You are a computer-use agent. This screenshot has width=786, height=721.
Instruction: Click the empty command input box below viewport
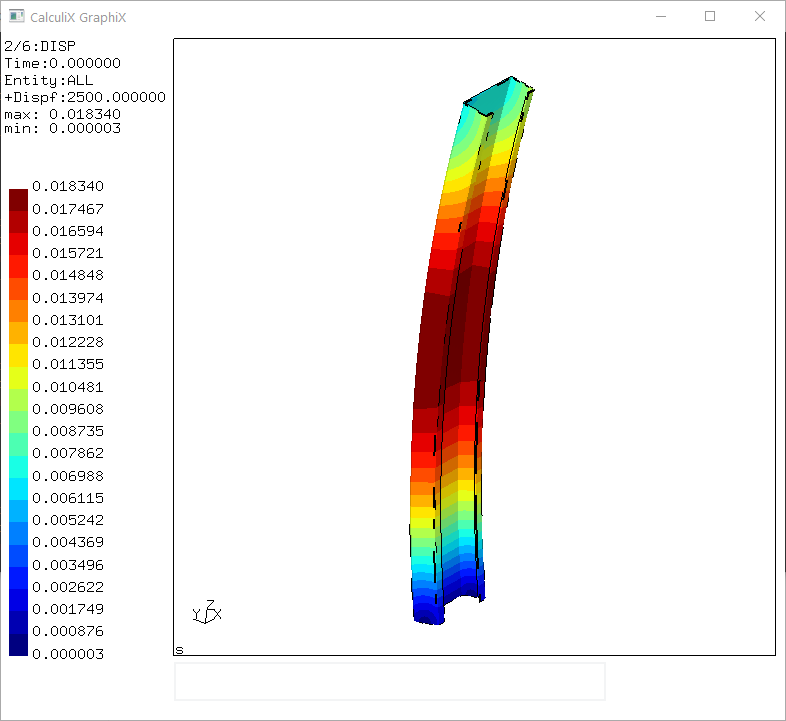click(x=389, y=681)
